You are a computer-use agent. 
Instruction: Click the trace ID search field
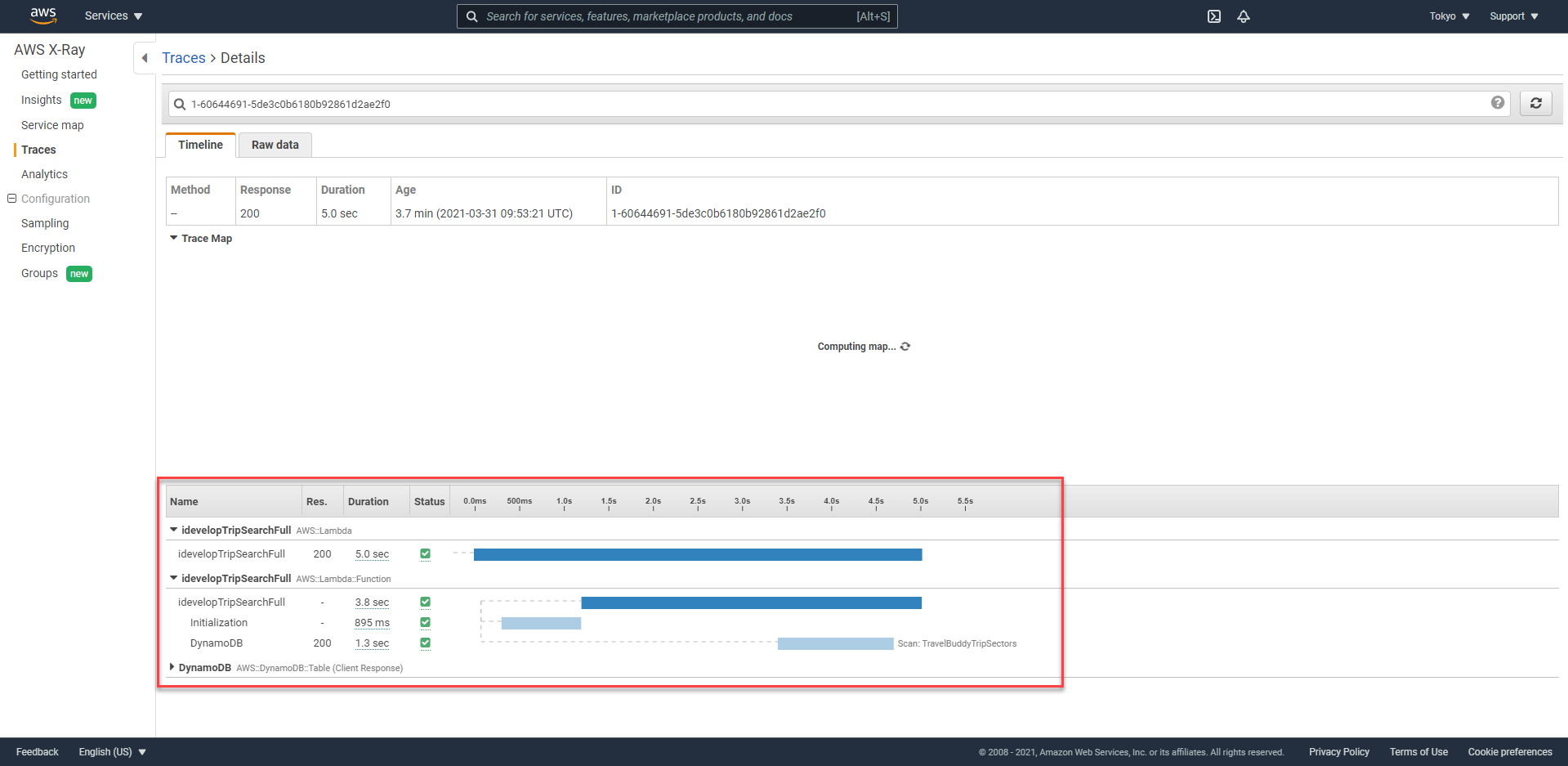coord(839,104)
